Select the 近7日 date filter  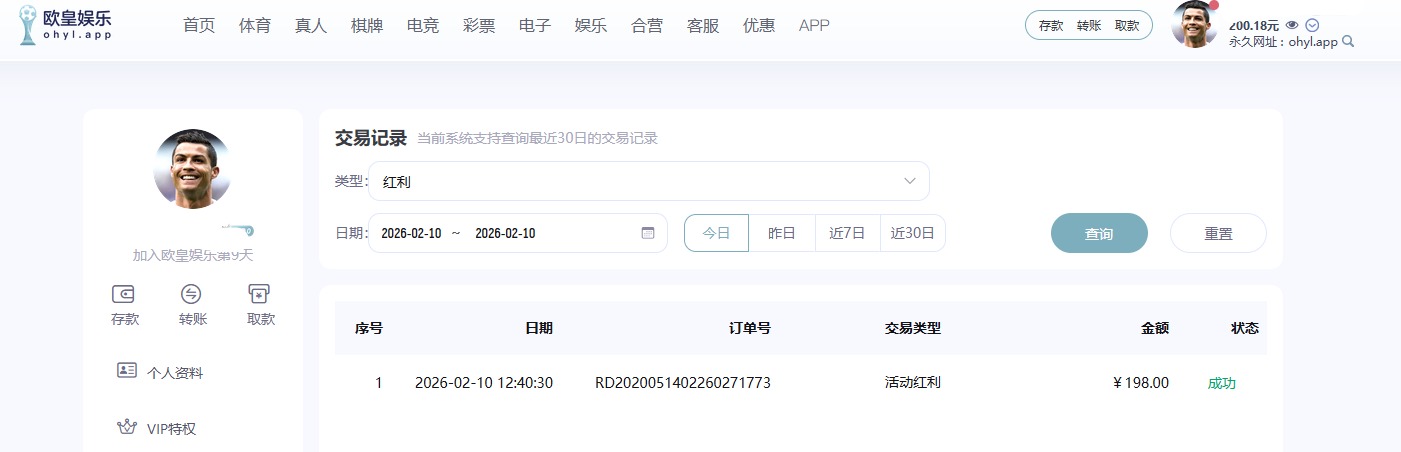pyautogui.click(x=847, y=233)
